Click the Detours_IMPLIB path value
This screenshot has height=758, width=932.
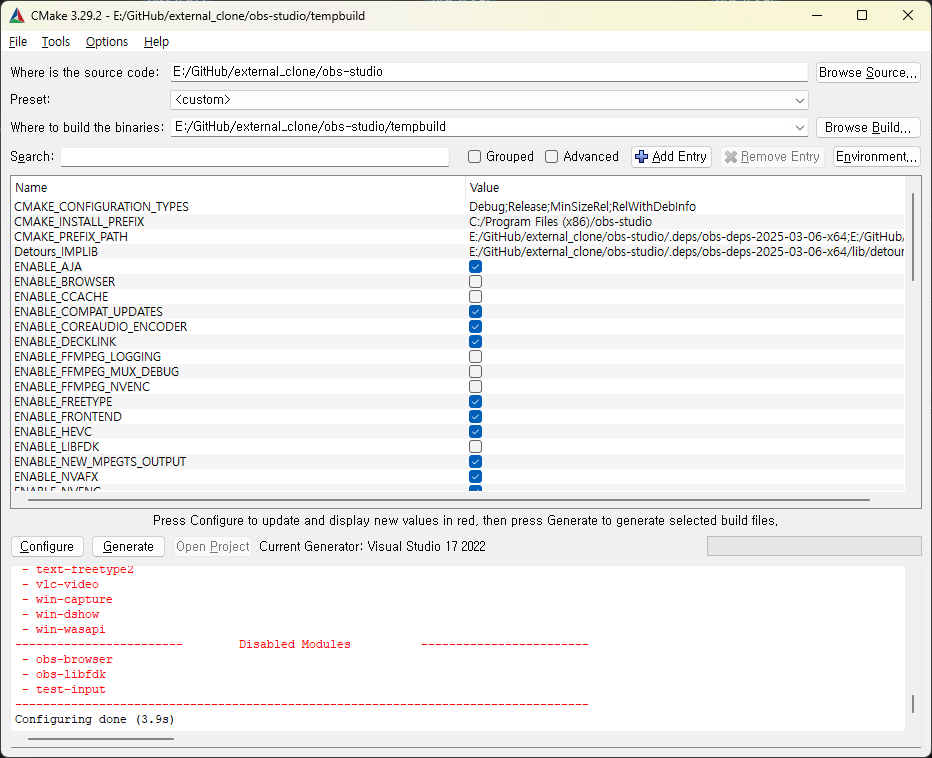(x=687, y=251)
